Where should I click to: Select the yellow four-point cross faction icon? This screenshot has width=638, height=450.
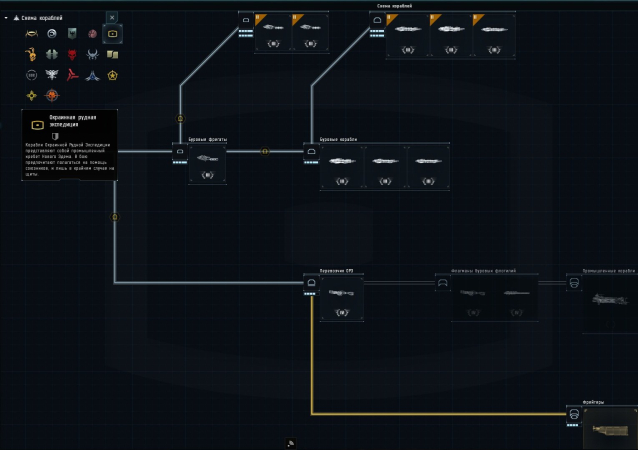[x=31, y=96]
